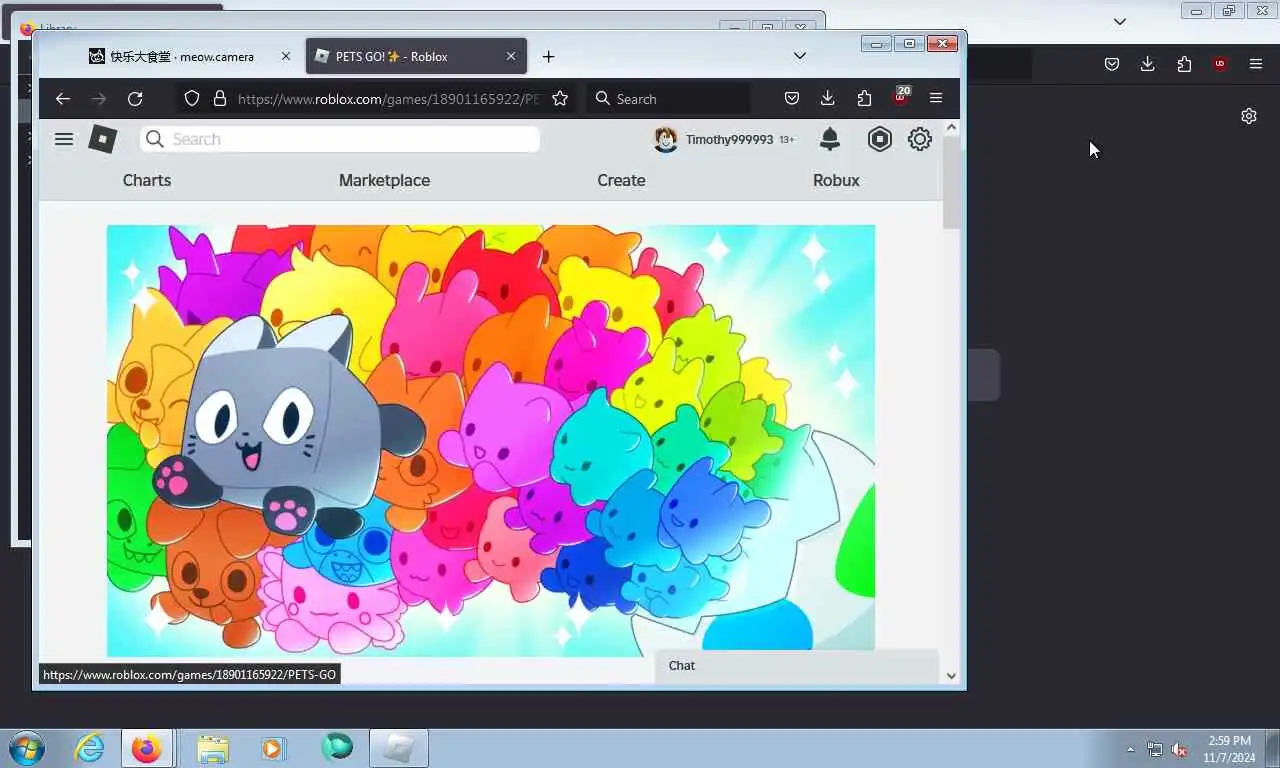Open the Create navigation link
1280x768 pixels.
point(621,180)
